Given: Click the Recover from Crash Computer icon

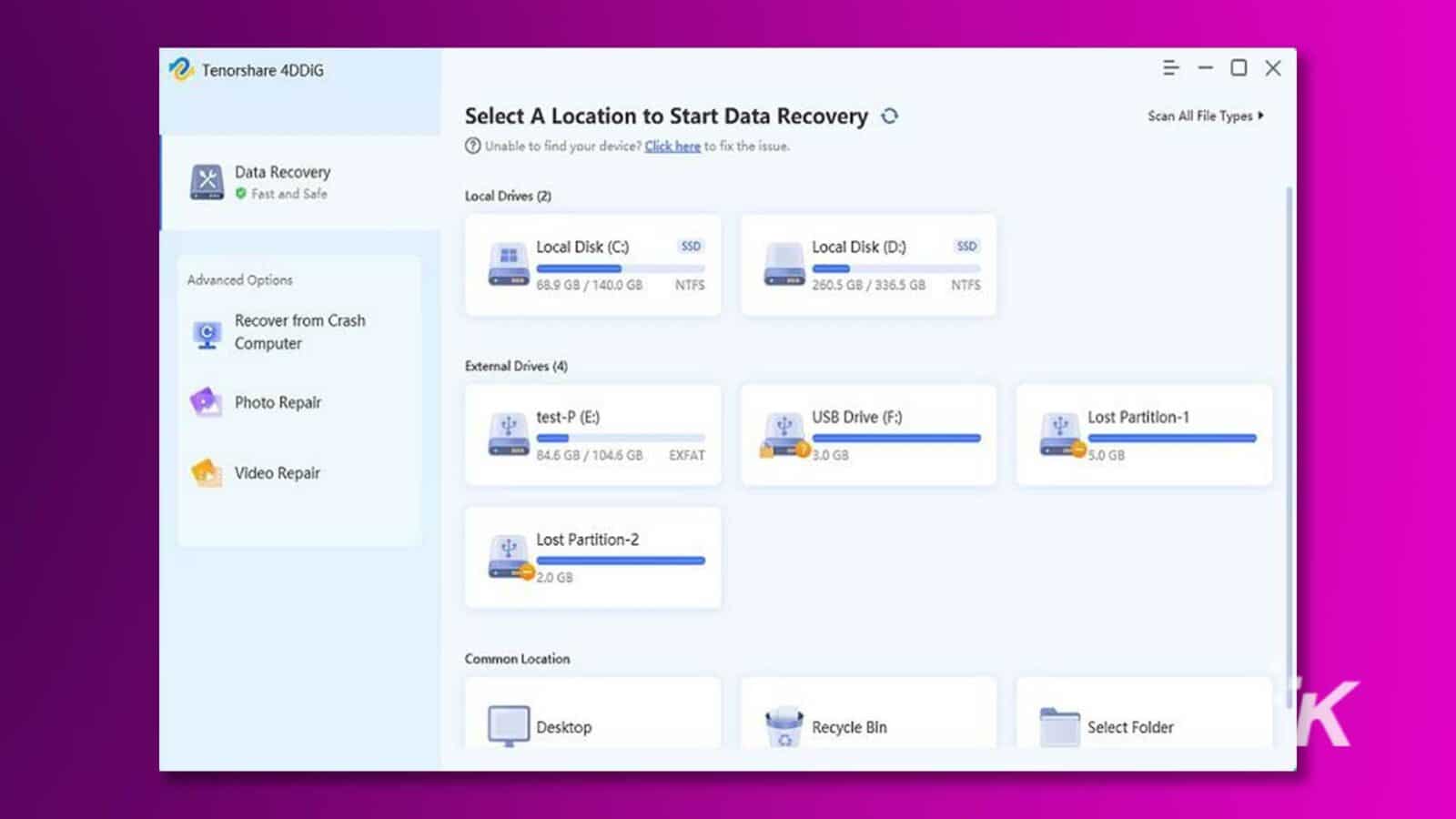Looking at the screenshot, I should [x=207, y=334].
